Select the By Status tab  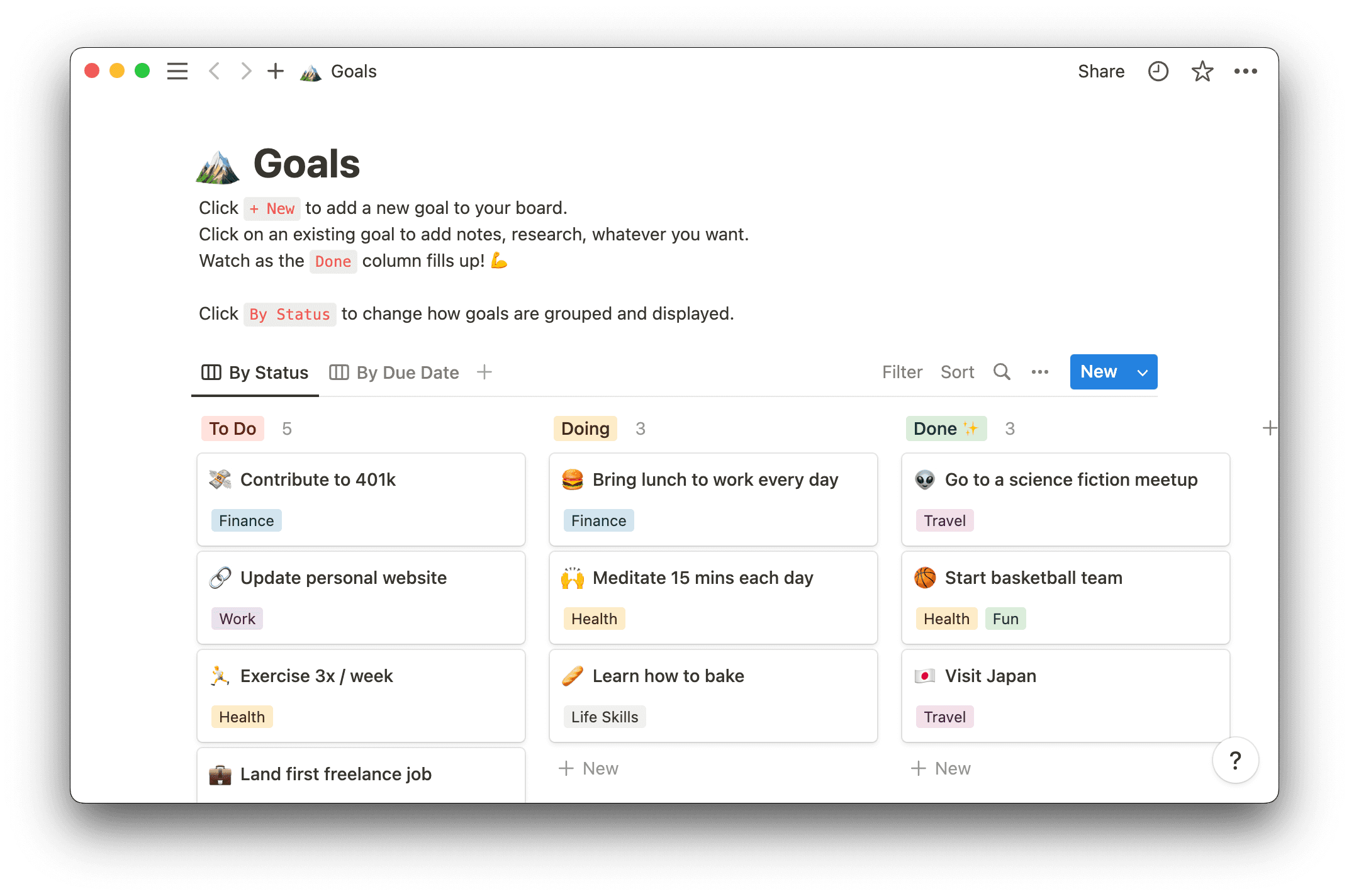[267, 372]
